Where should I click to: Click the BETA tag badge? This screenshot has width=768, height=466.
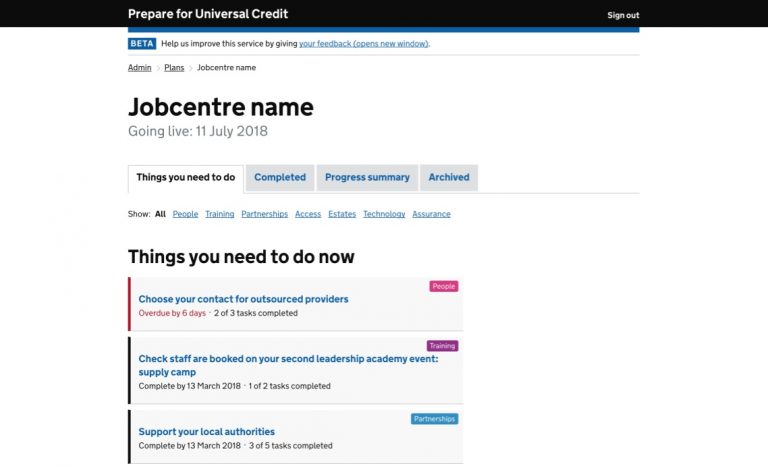tap(142, 44)
